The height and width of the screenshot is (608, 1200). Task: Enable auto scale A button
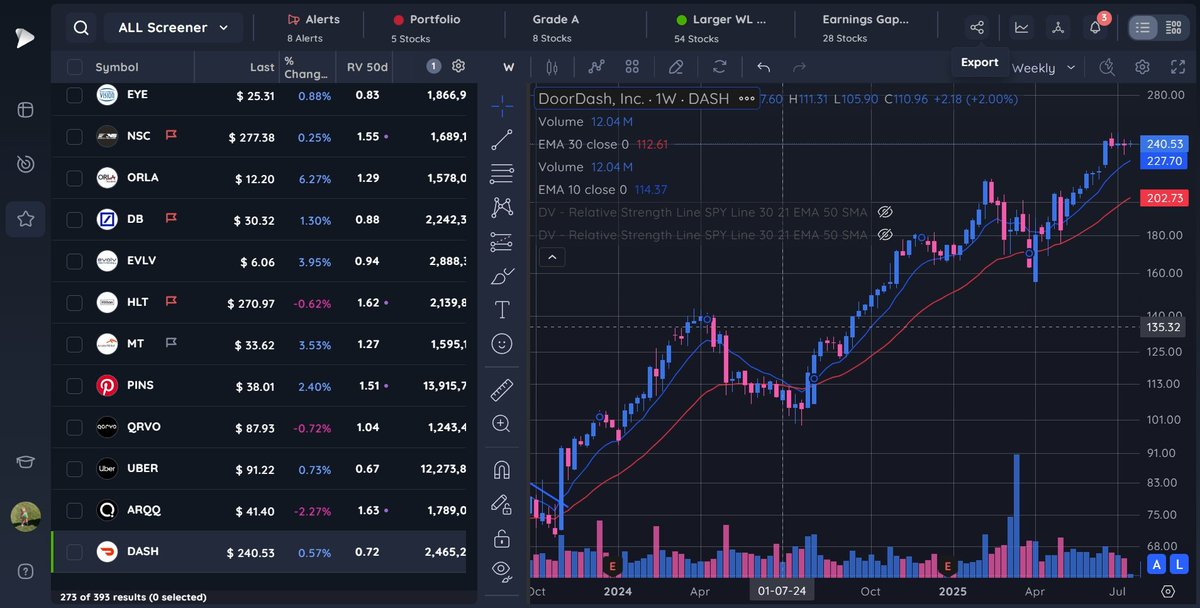pos(1156,565)
